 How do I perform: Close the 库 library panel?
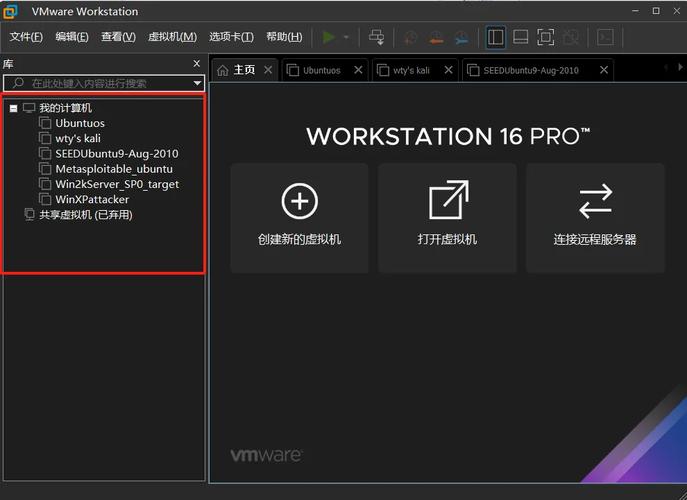point(197,64)
